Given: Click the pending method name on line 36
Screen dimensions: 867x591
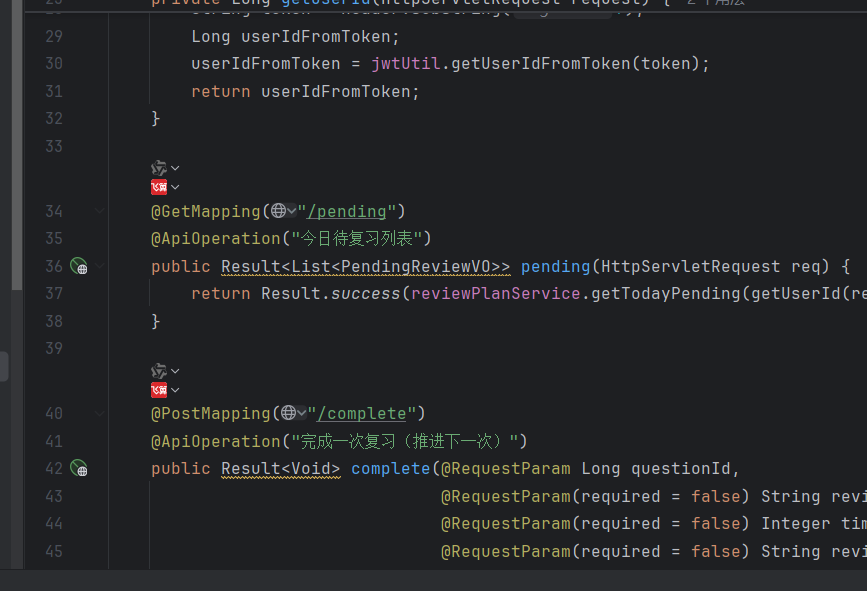Looking at the screenshot, I should pyautogui.click(x=556, y=266).
